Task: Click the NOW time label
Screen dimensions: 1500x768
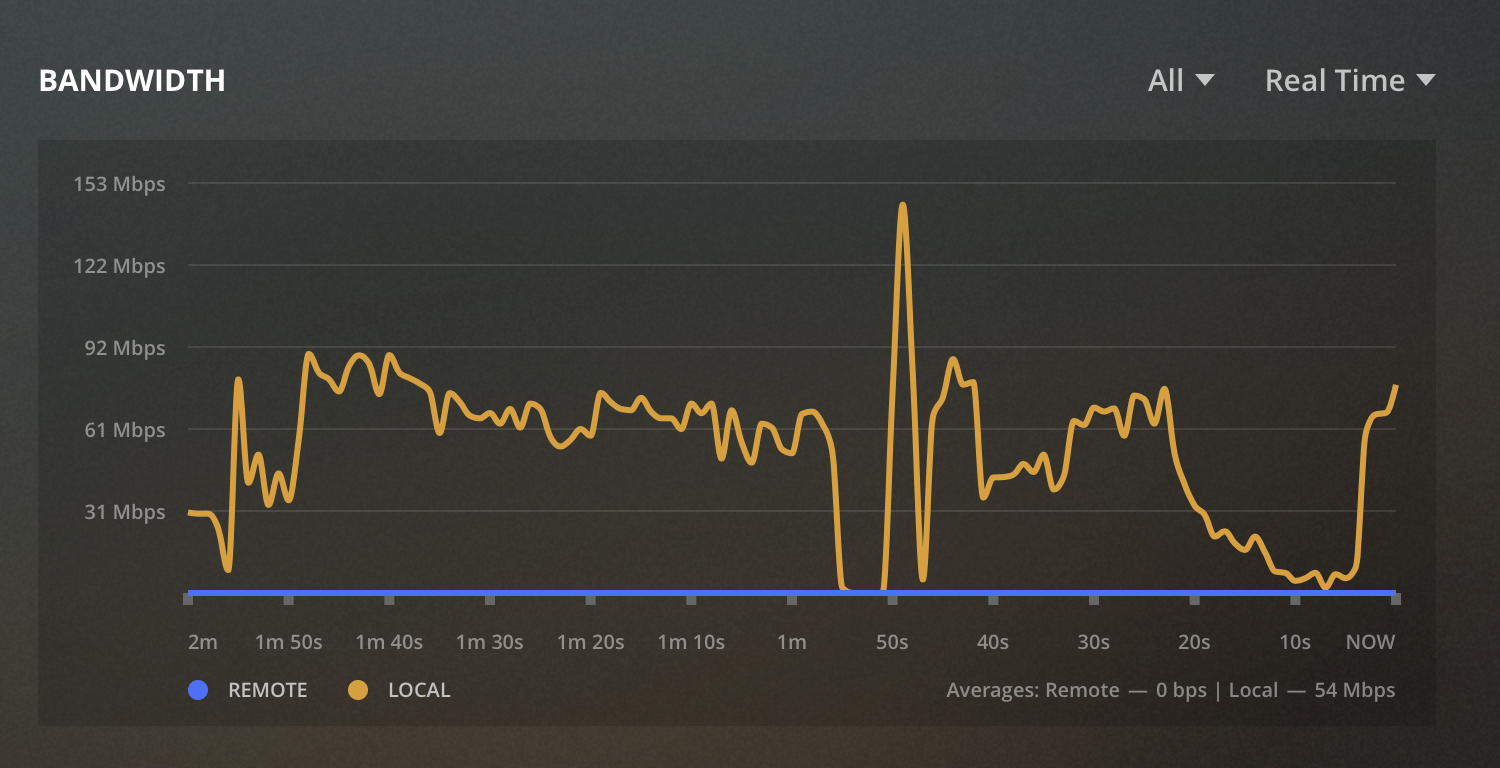Action: click(1370, 642)
